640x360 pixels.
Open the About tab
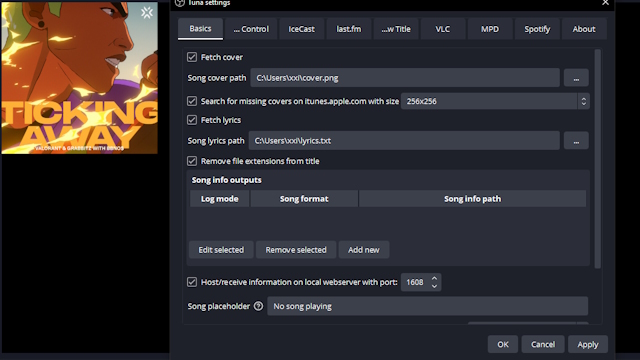click(x=584, y=29)
